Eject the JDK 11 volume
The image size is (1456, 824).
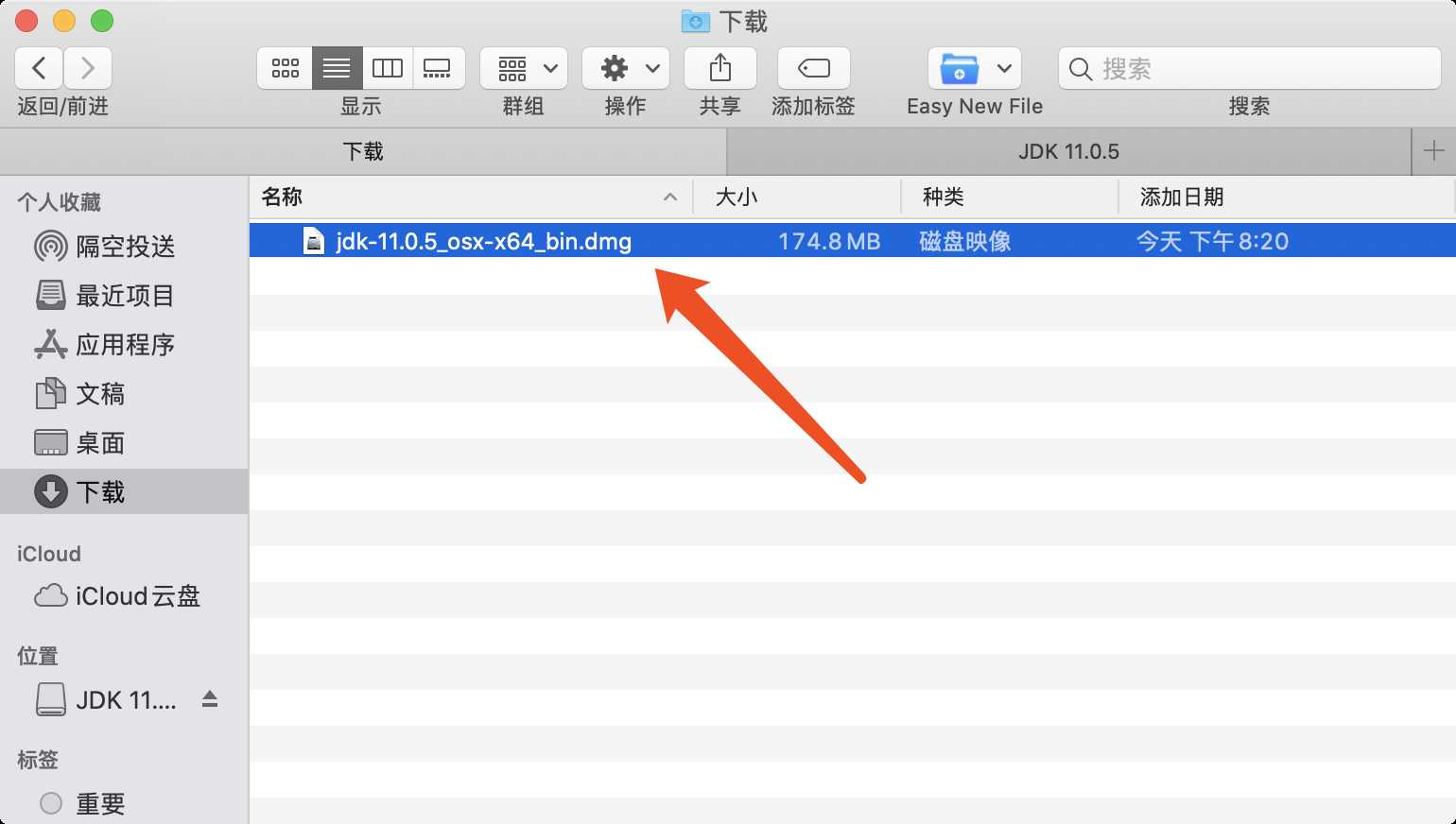(x=210, y=699)
